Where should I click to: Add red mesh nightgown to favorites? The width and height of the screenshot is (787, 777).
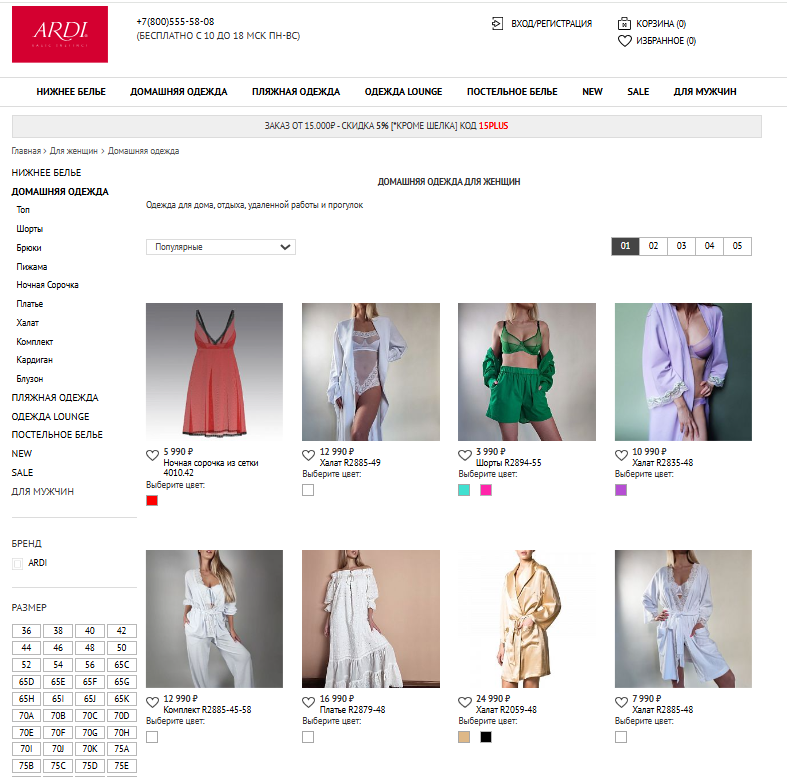(152, 455)
